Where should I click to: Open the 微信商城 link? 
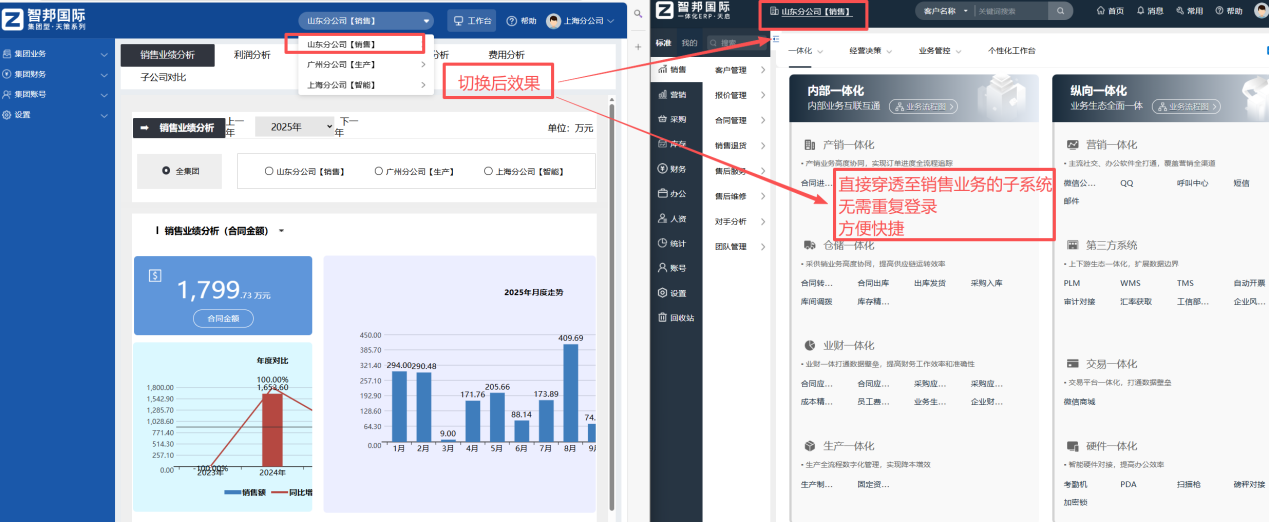click(x=1079, y=401)
